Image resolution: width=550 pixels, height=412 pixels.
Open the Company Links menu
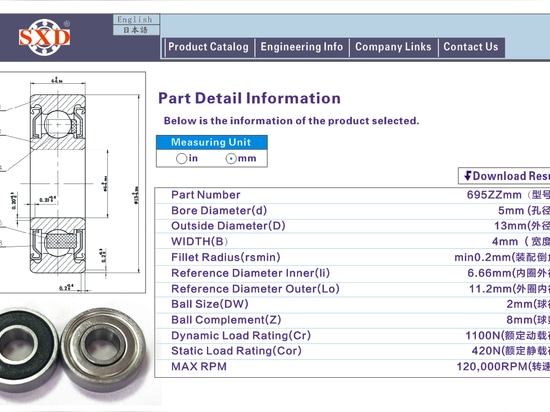click(x=393, y=47)
